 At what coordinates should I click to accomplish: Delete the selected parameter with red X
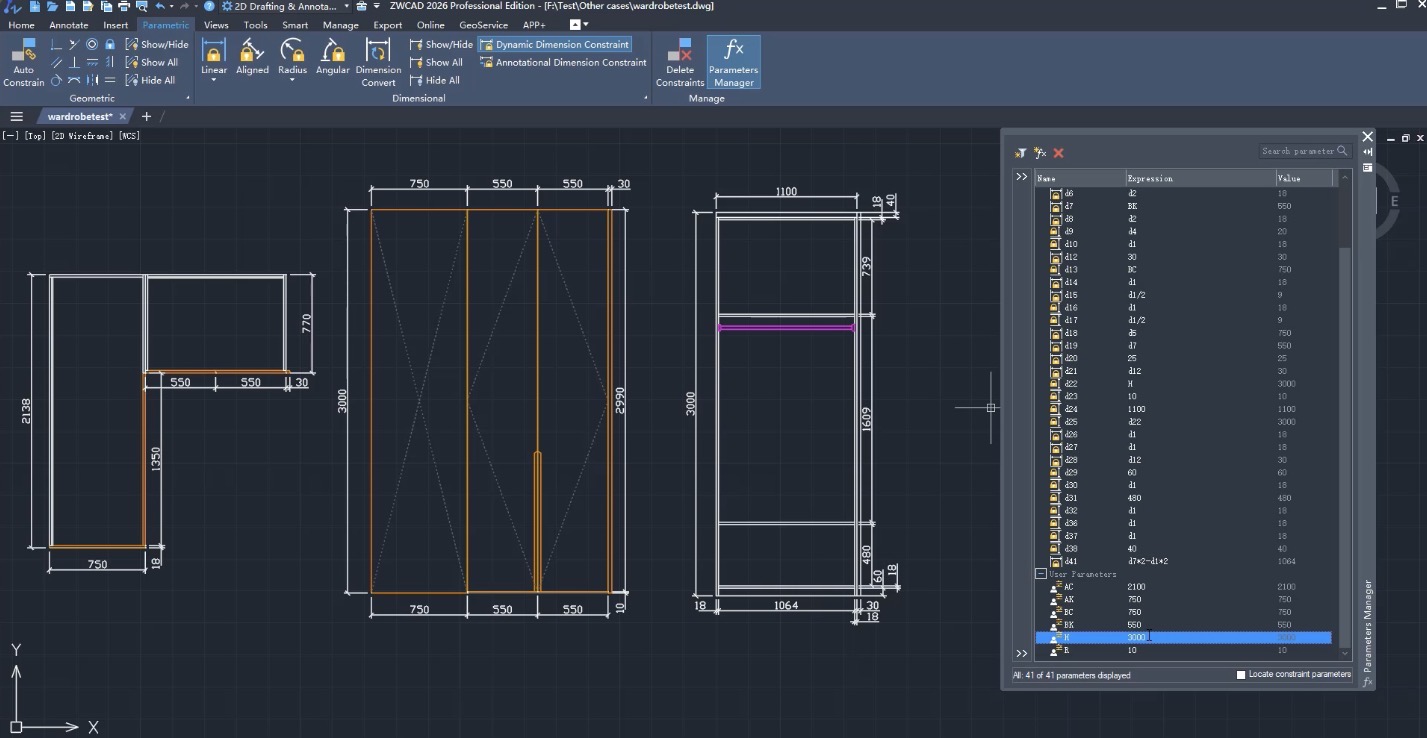1058,153
